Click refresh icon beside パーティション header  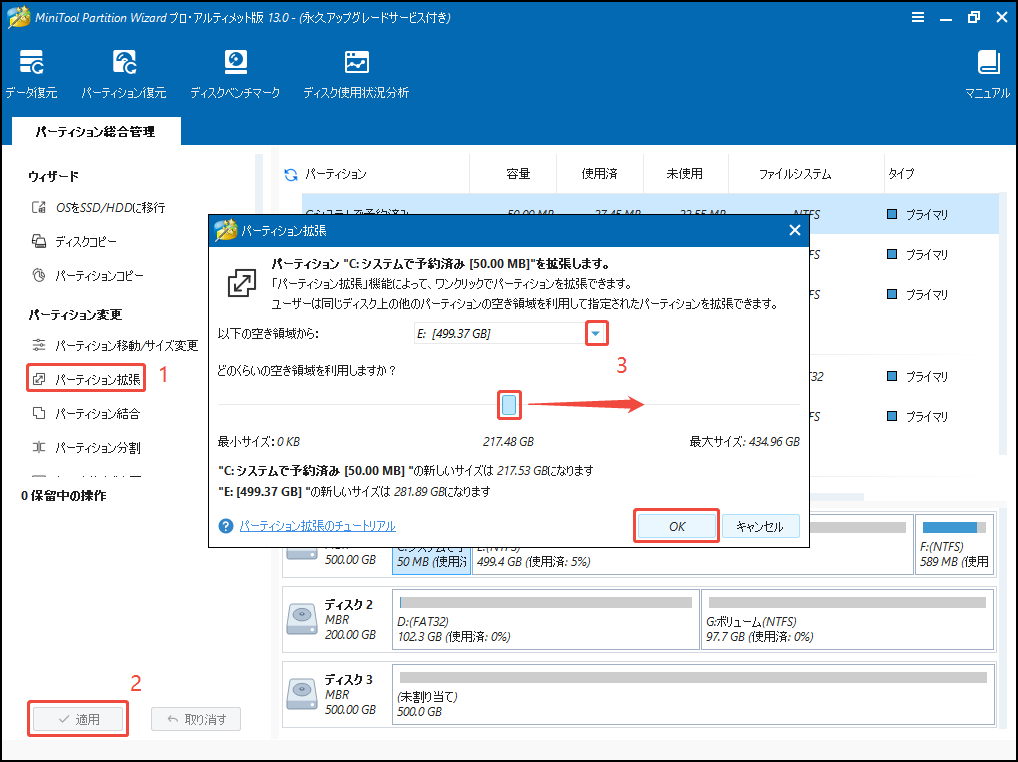coord(290,174)
